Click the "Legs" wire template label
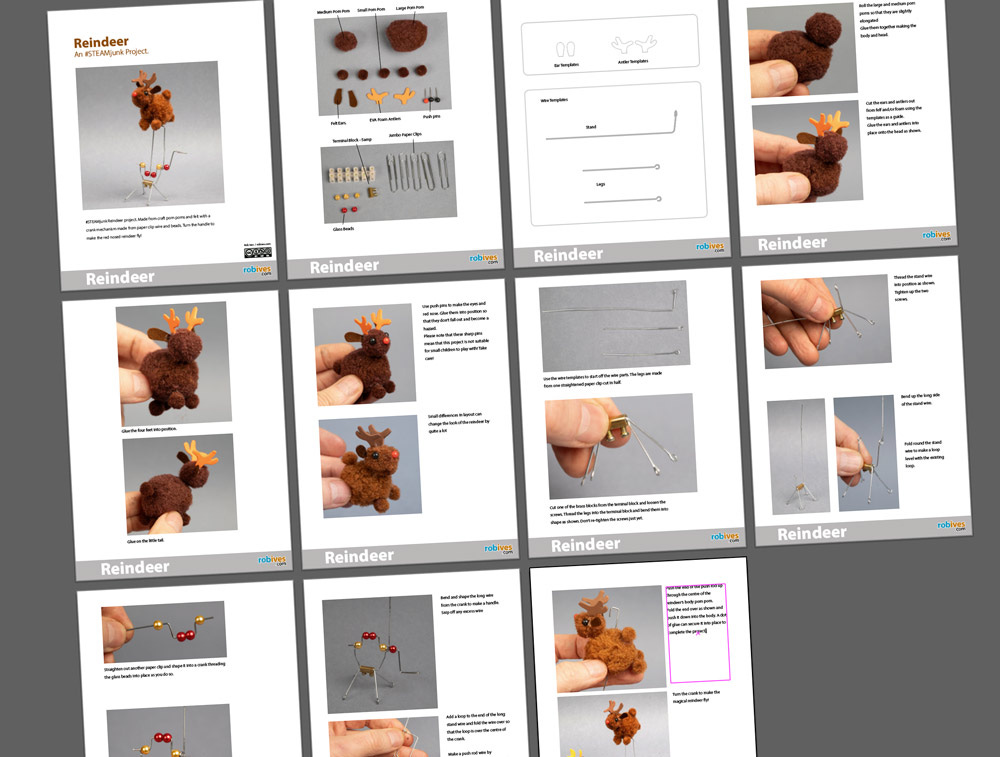This screenshot has width=1000, height=757. click(x=600, y=184)
